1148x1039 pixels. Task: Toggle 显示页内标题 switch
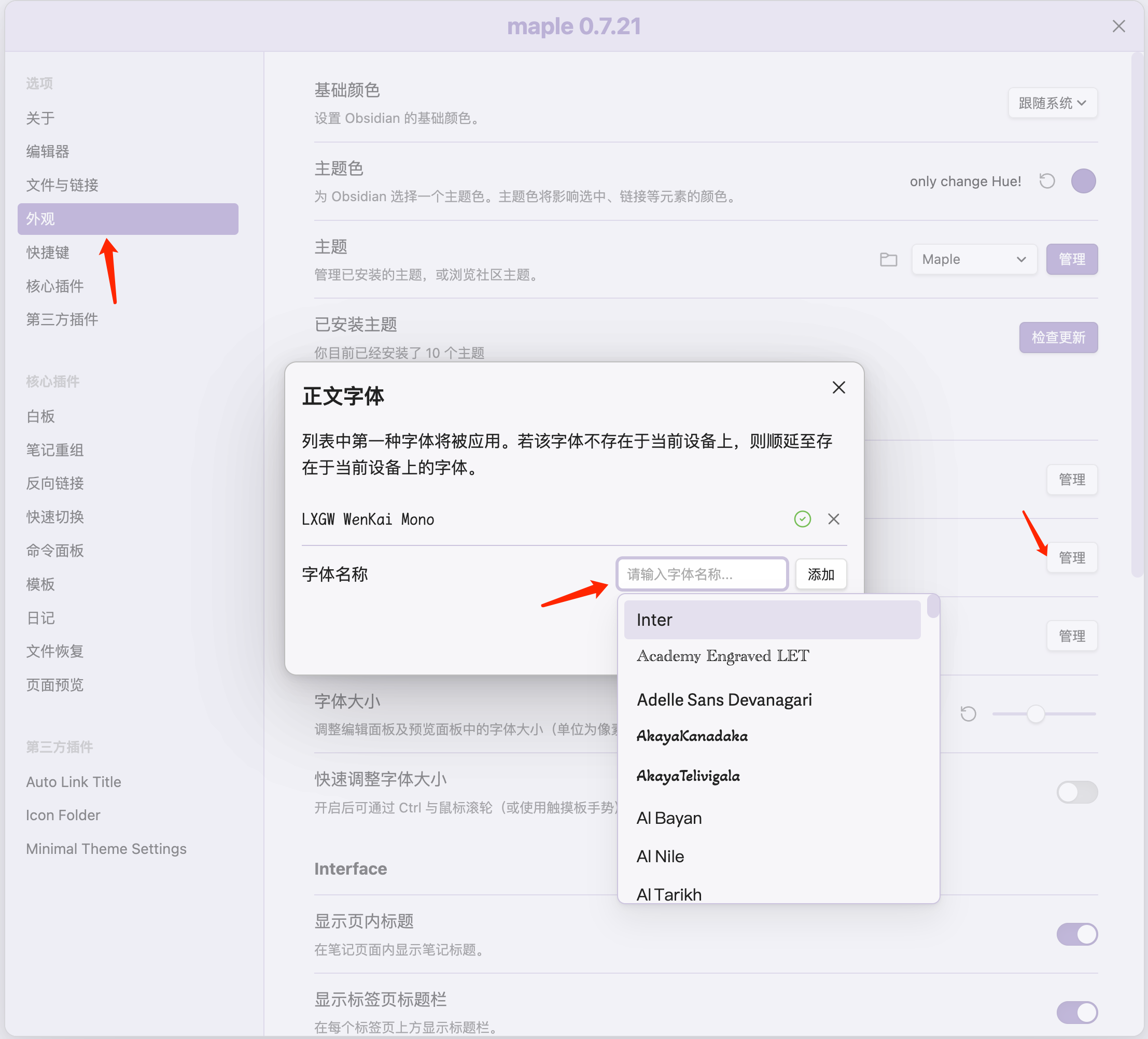click(1077, 934)
